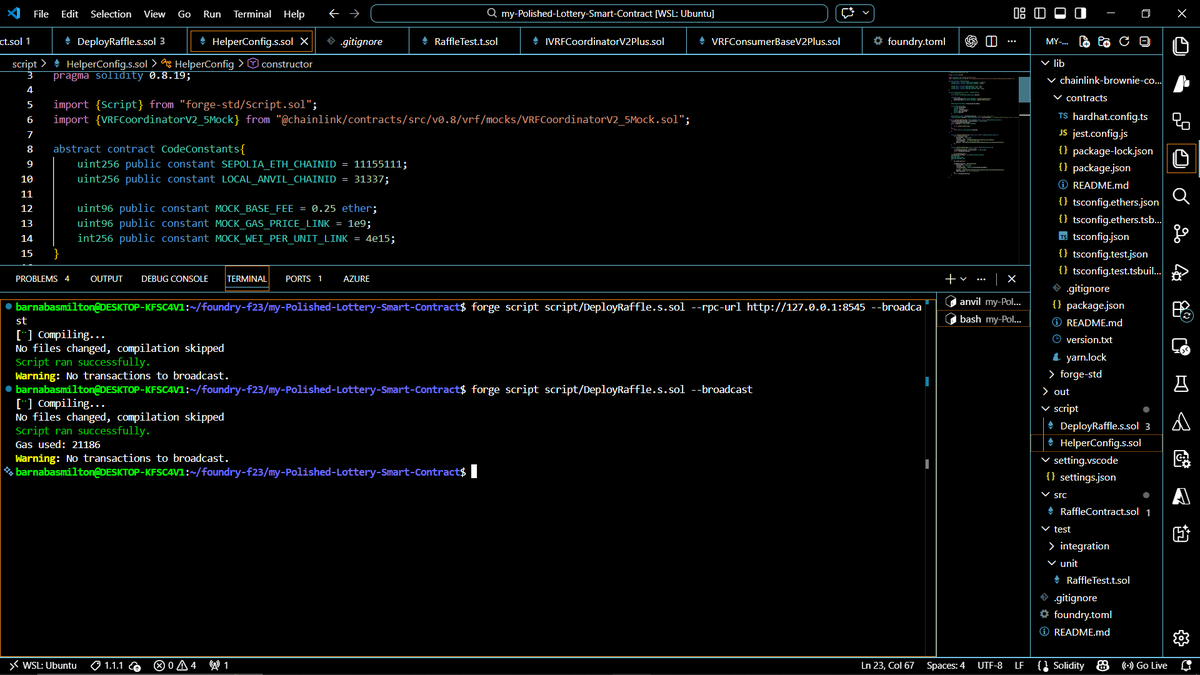1200x675 pixels.
Task: Click the New Folder icon in Explorer
Action: tap(1104, 42)
